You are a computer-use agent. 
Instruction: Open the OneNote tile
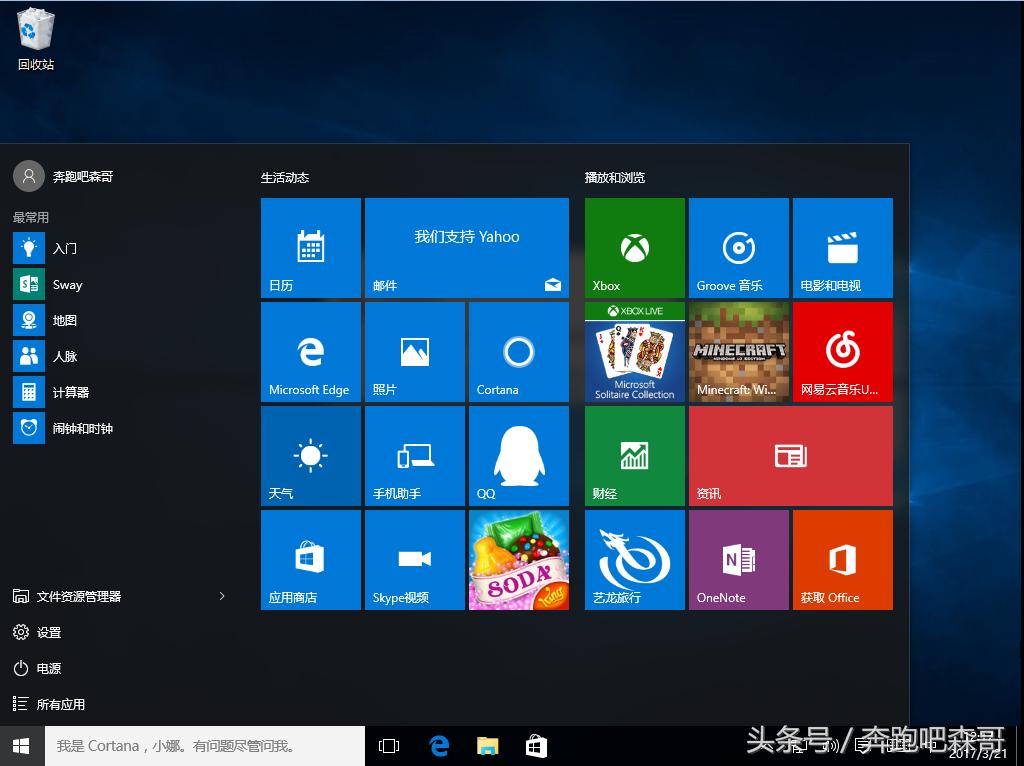click(x=738, y=559)
